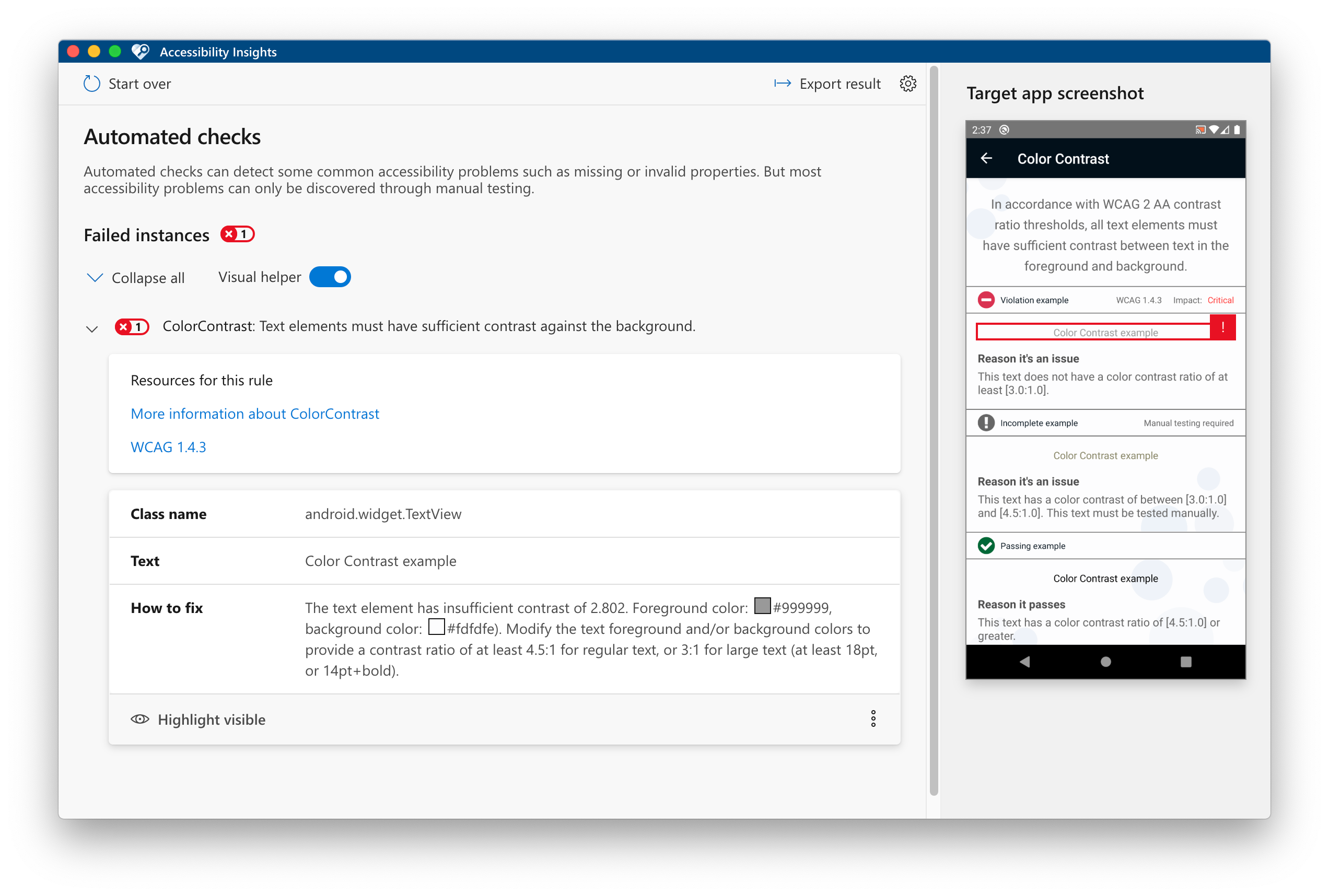This screenshot has height=896, width=1329.
Task: Click the macOS green zoom window button
Action: [x=115, y=51]
